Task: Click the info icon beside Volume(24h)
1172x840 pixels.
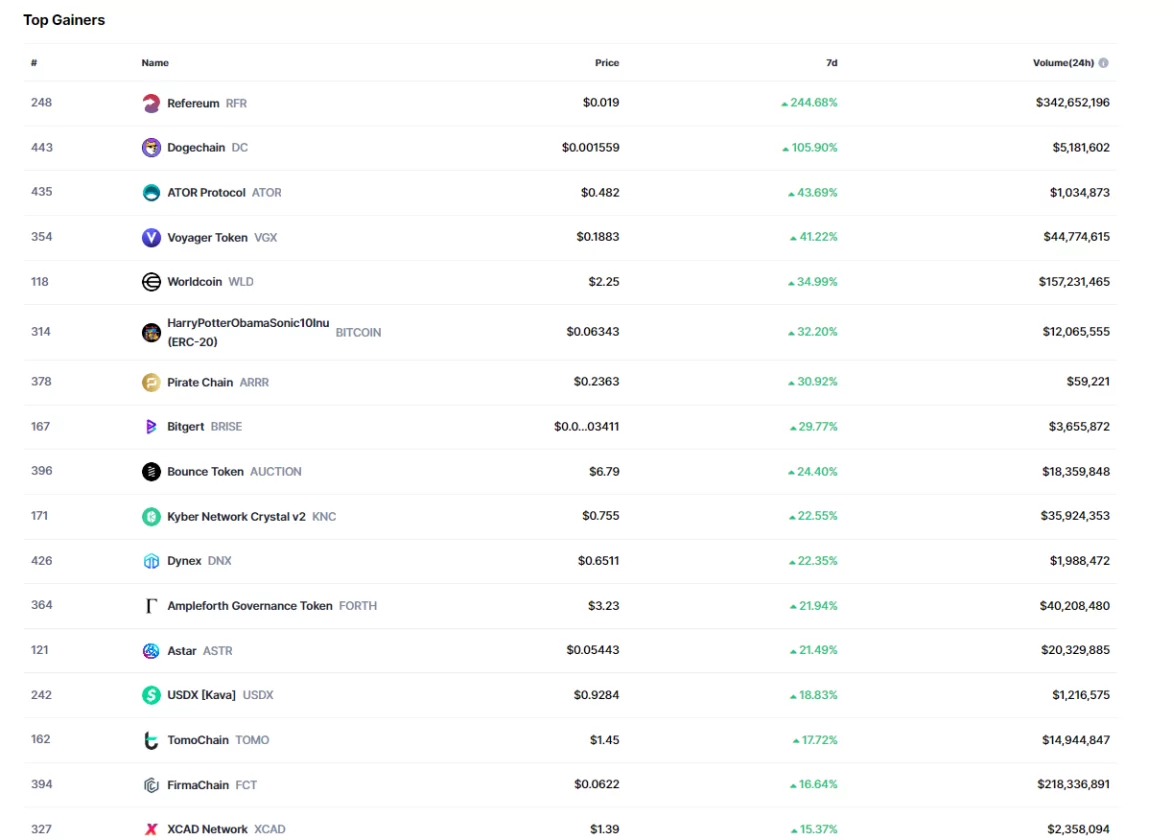Action: [x=1104, y=63]
